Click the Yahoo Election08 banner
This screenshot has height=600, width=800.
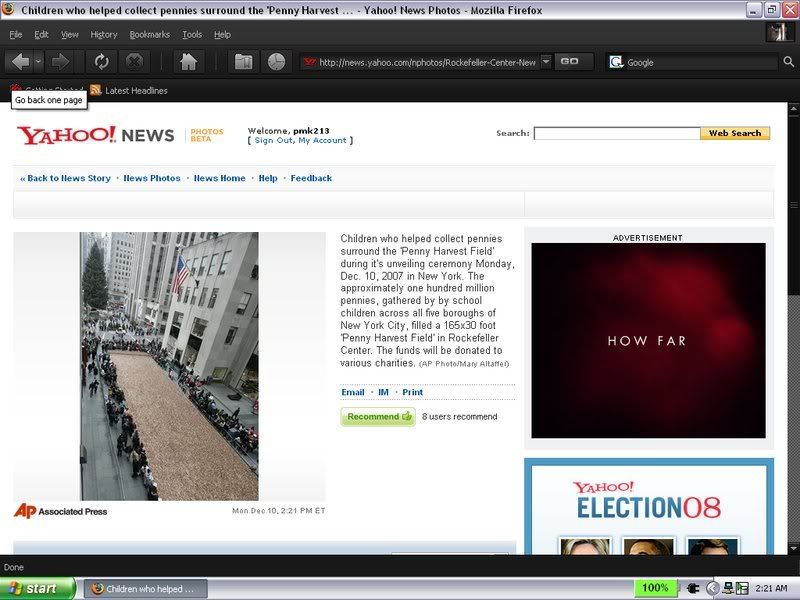pyautogui.click(x=648, y=506)
